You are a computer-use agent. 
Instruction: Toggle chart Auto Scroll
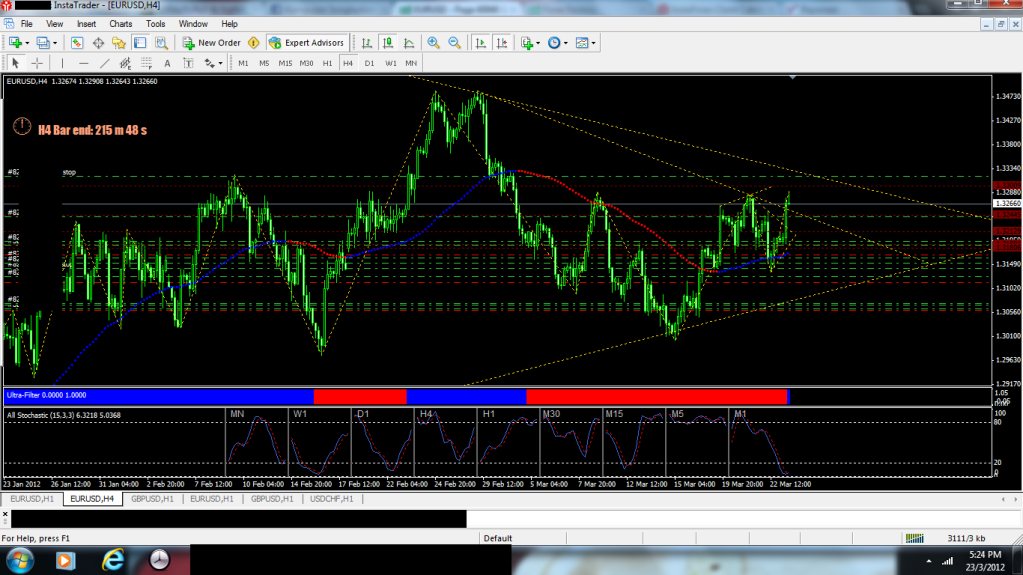point(481,43)
